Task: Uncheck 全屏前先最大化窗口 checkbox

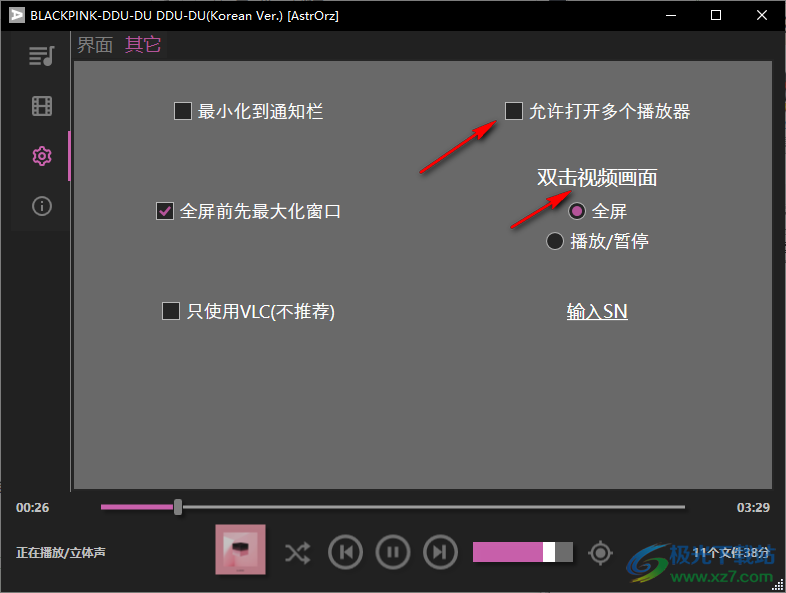Action: click(165, 211)
